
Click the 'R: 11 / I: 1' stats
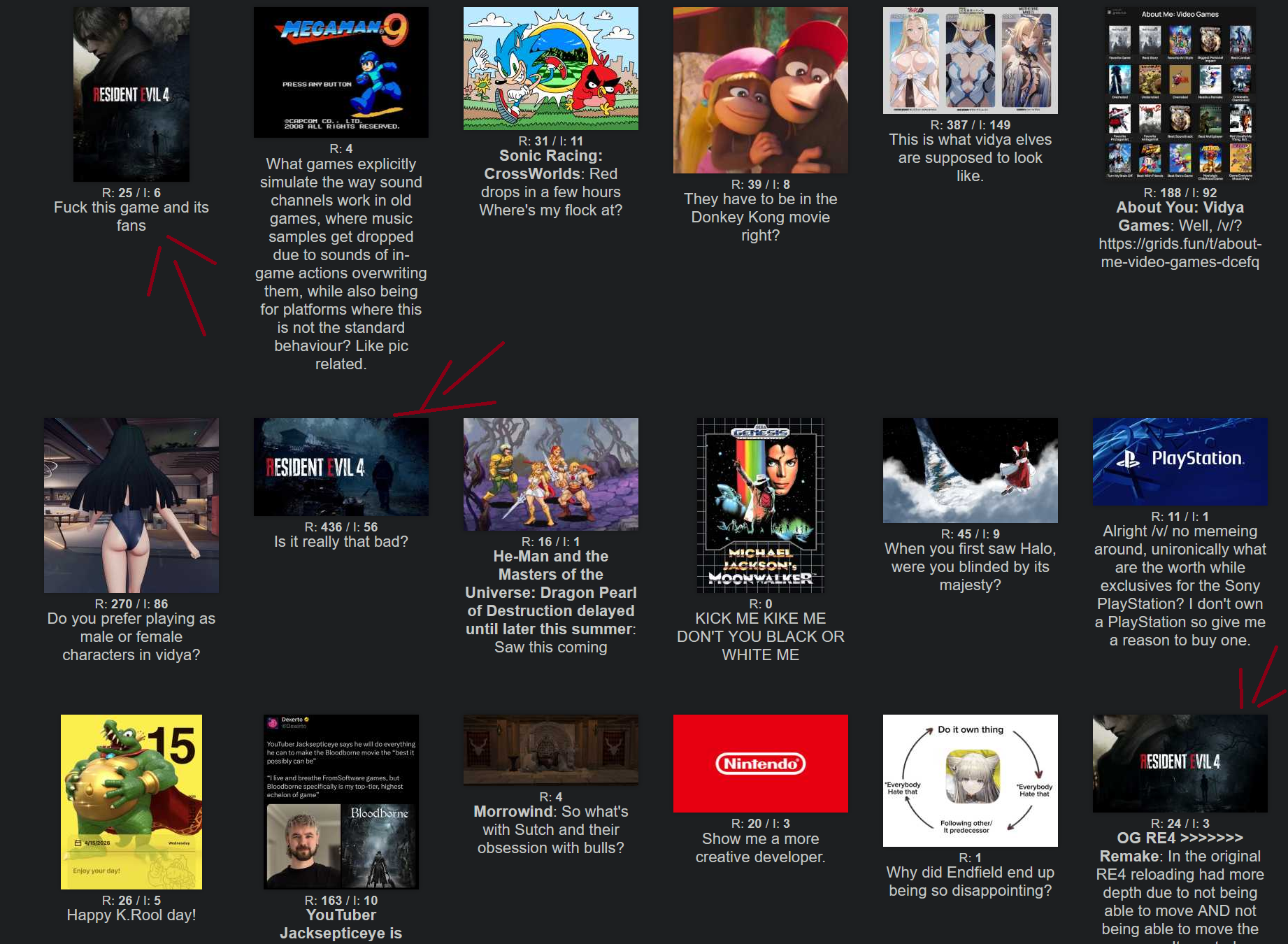[x=1180, y=517]
